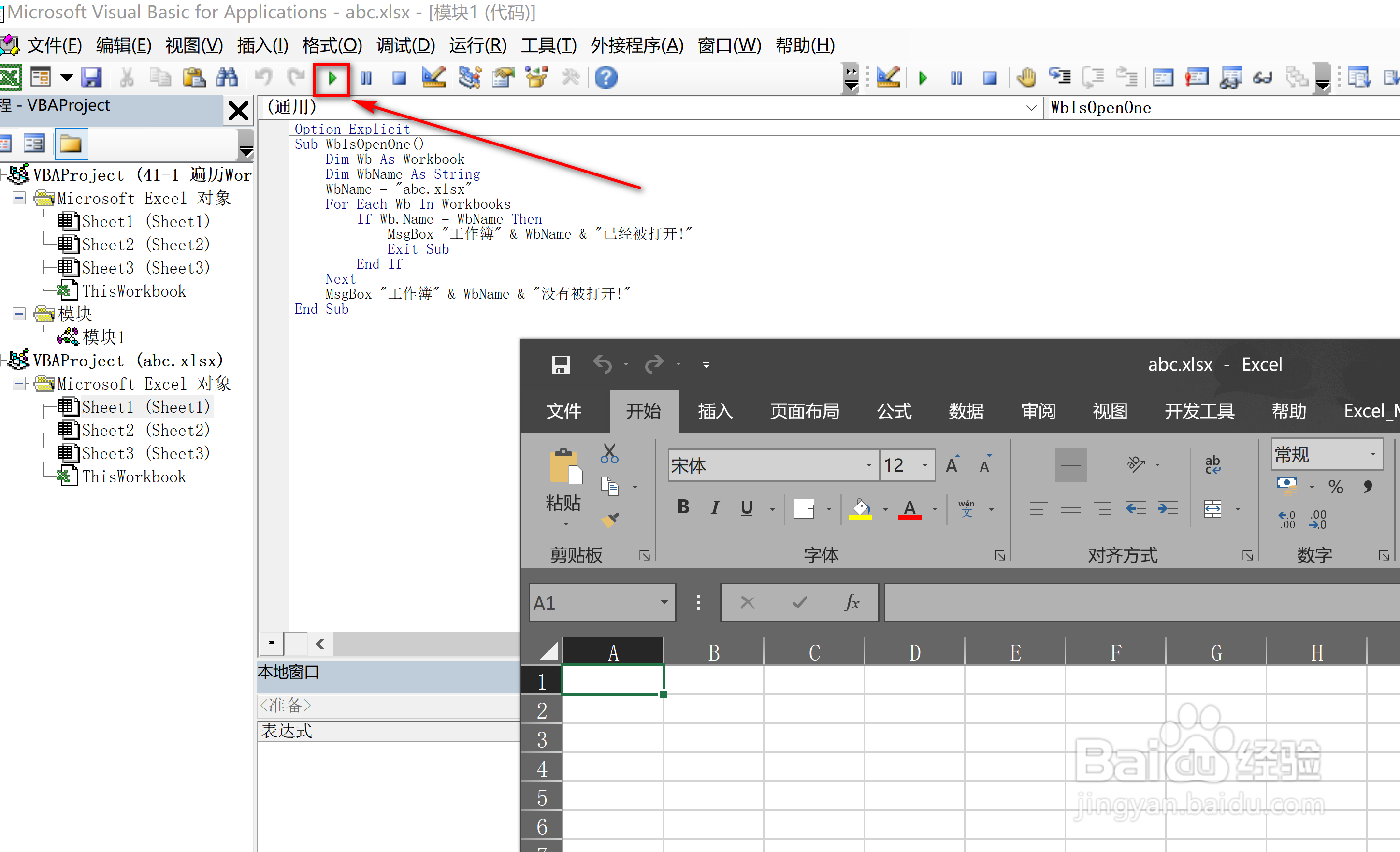
Task: Open the Object Browser icon
Action: point(537,78)
